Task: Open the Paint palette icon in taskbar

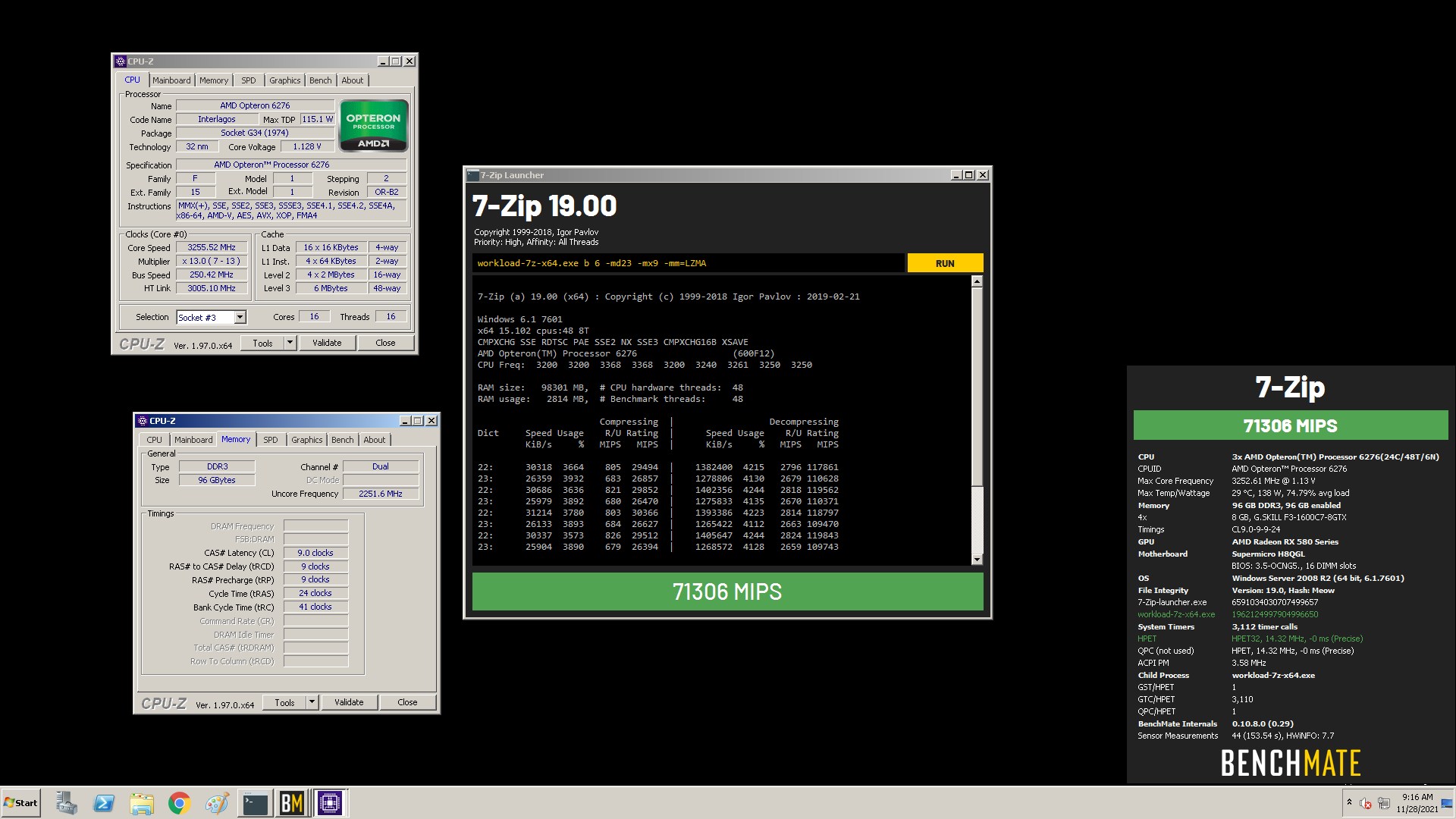Action: 217,803
